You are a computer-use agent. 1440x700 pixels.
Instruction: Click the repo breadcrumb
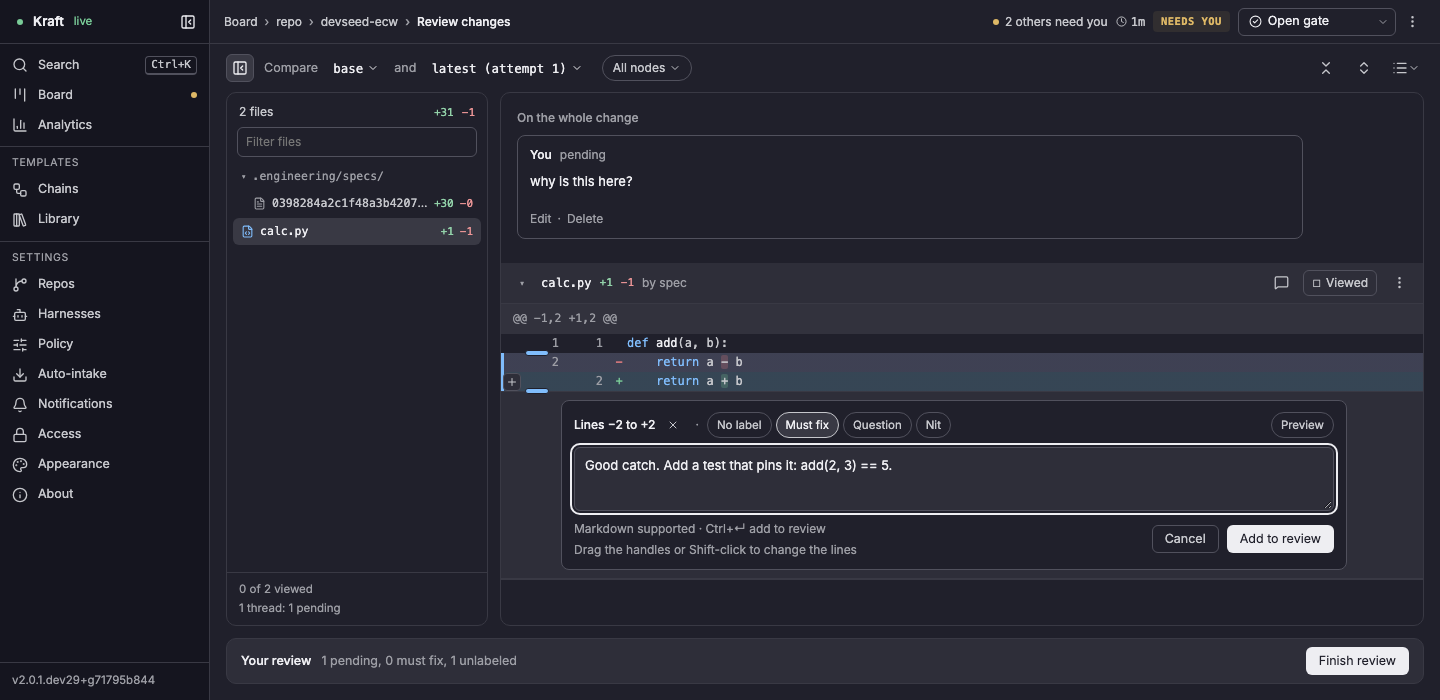289,21
